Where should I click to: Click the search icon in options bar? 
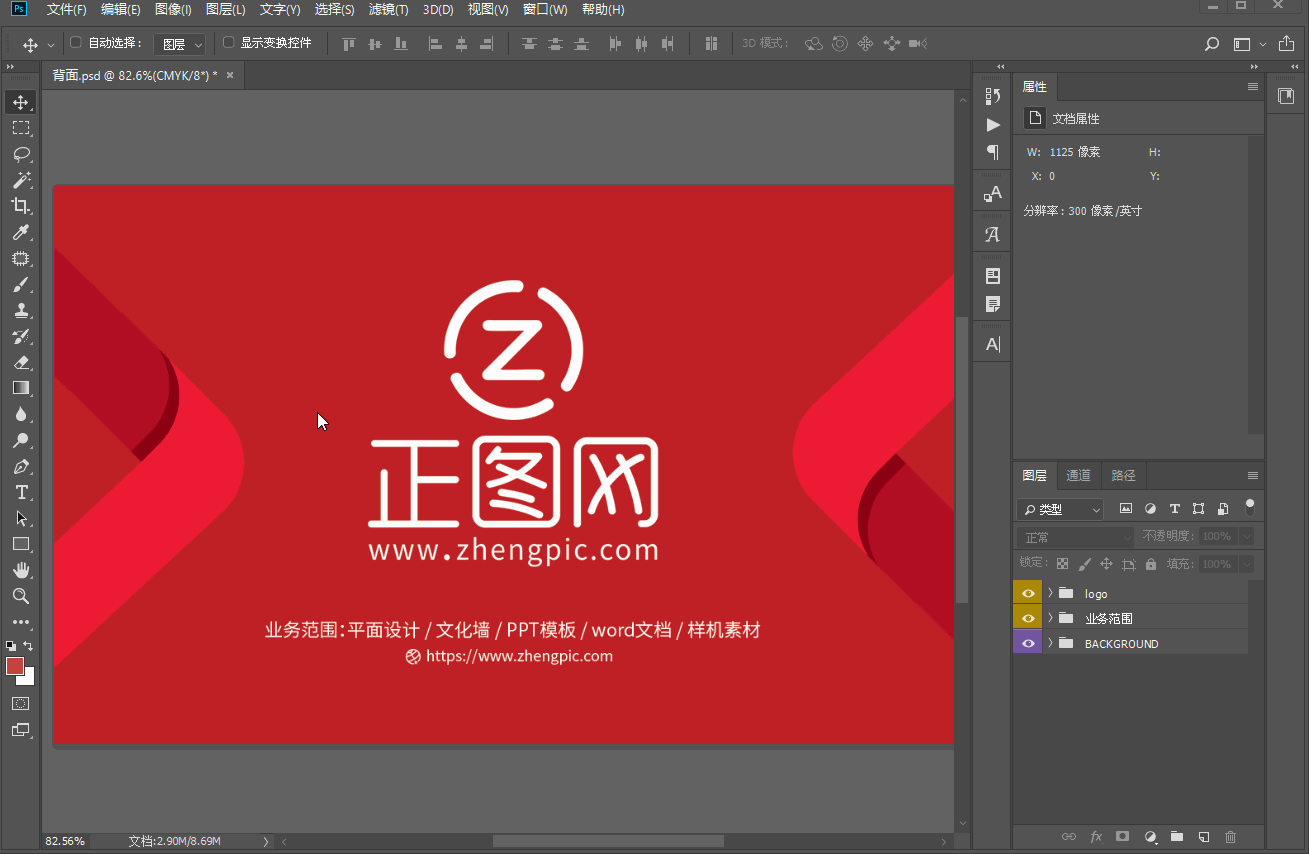[x=1212, y=44]
